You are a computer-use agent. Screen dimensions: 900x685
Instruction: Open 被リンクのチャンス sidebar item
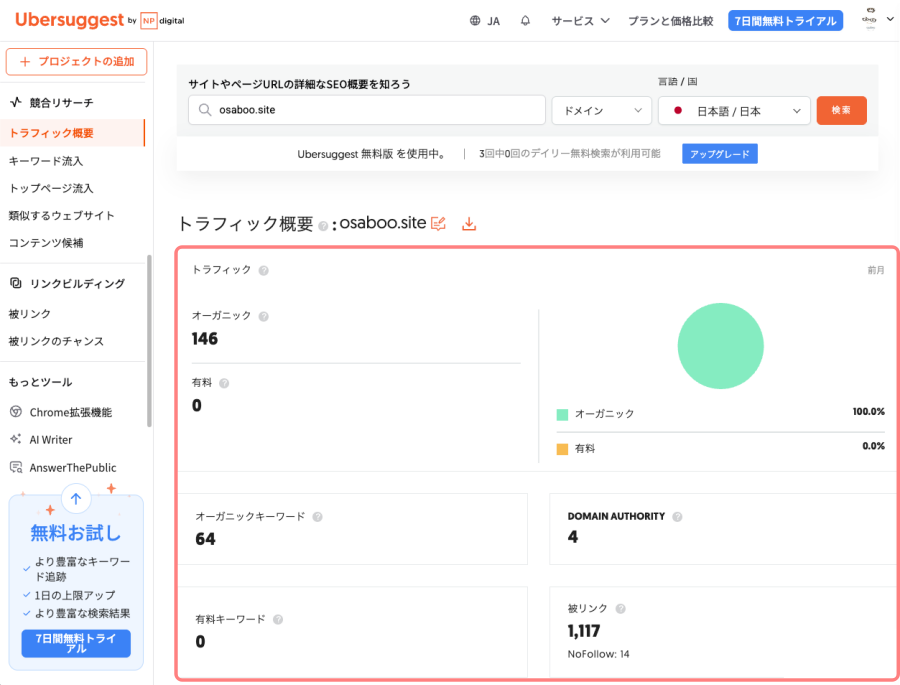point(56,342)
